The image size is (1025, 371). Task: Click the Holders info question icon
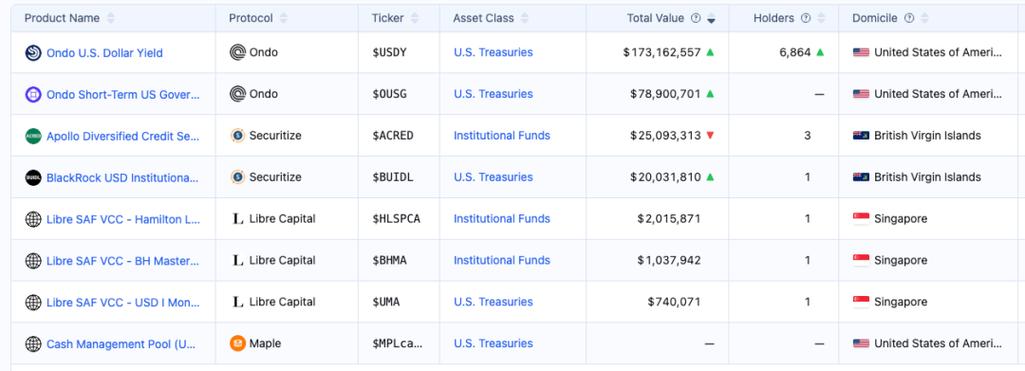pos(806,18)
